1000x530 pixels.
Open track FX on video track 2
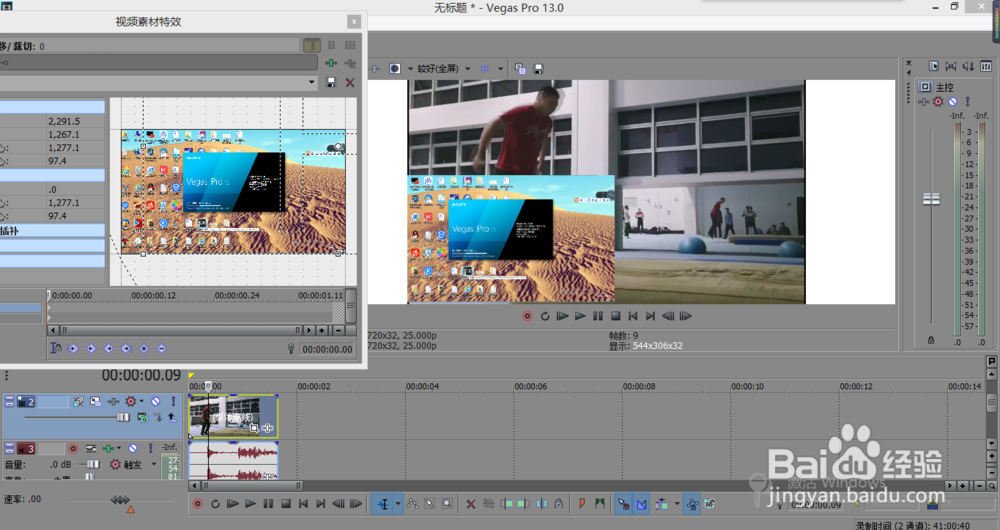pyautogui.click(x=114, y=401)
